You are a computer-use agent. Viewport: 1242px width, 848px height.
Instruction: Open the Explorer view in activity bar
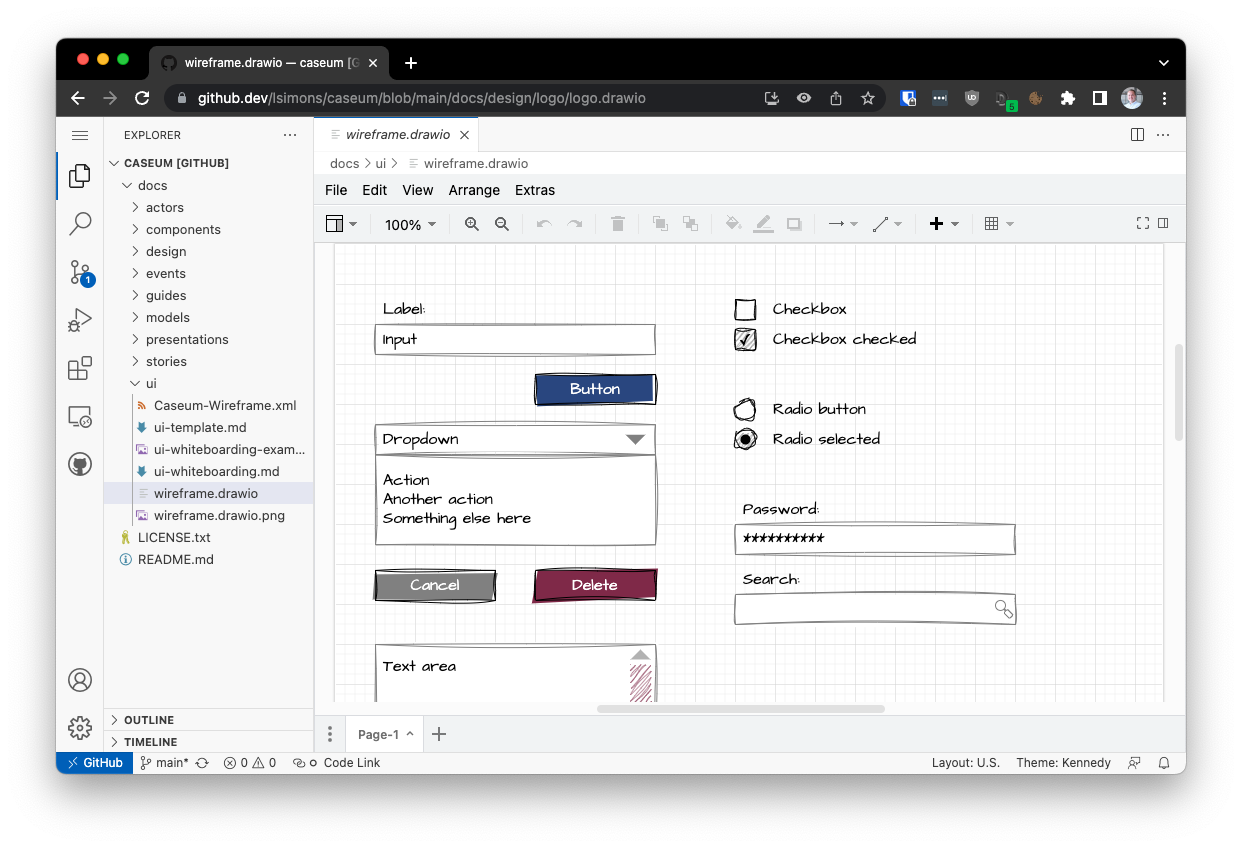[x=80, y=176]
